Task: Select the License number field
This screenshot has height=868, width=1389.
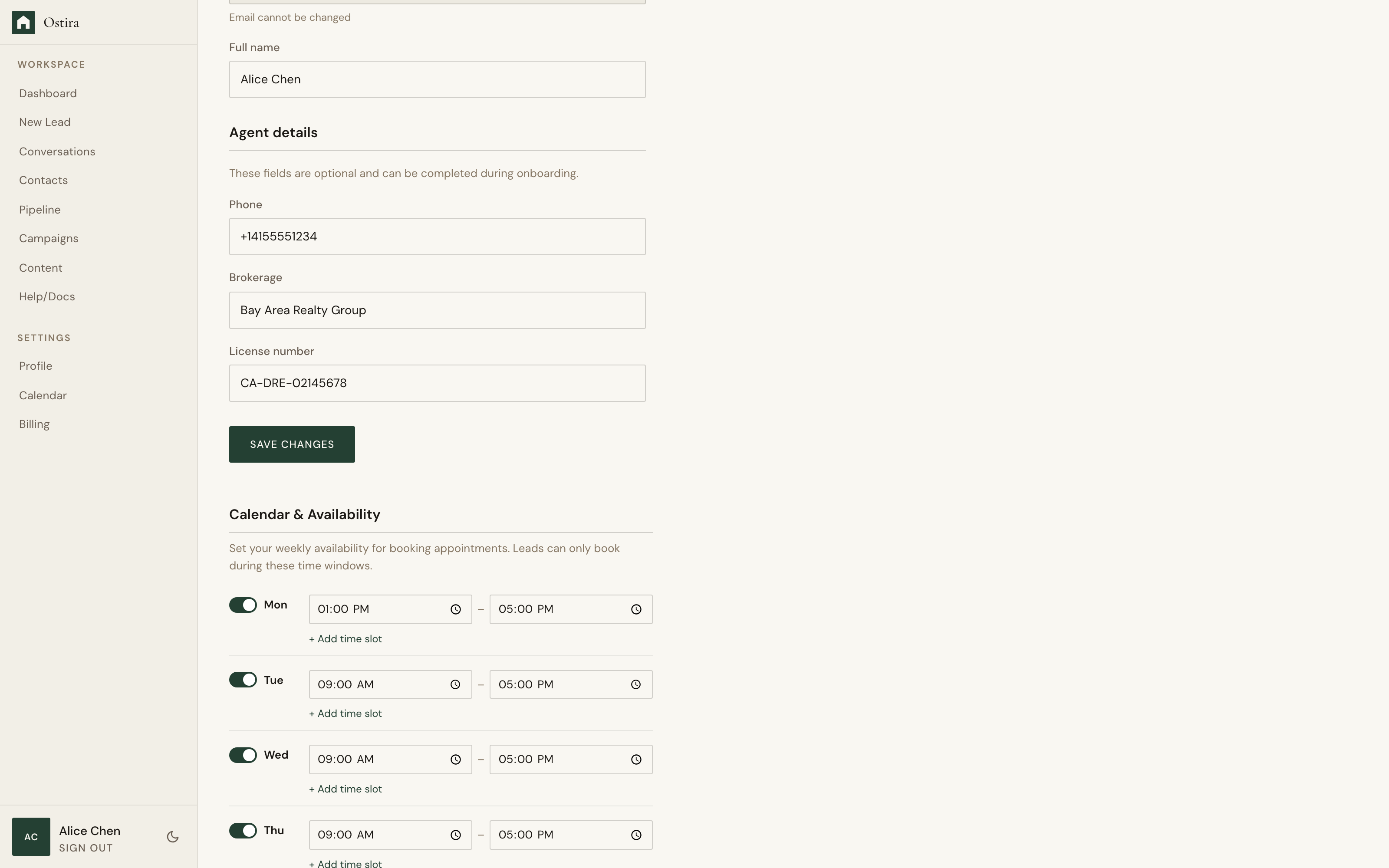Action: [437, 383]
